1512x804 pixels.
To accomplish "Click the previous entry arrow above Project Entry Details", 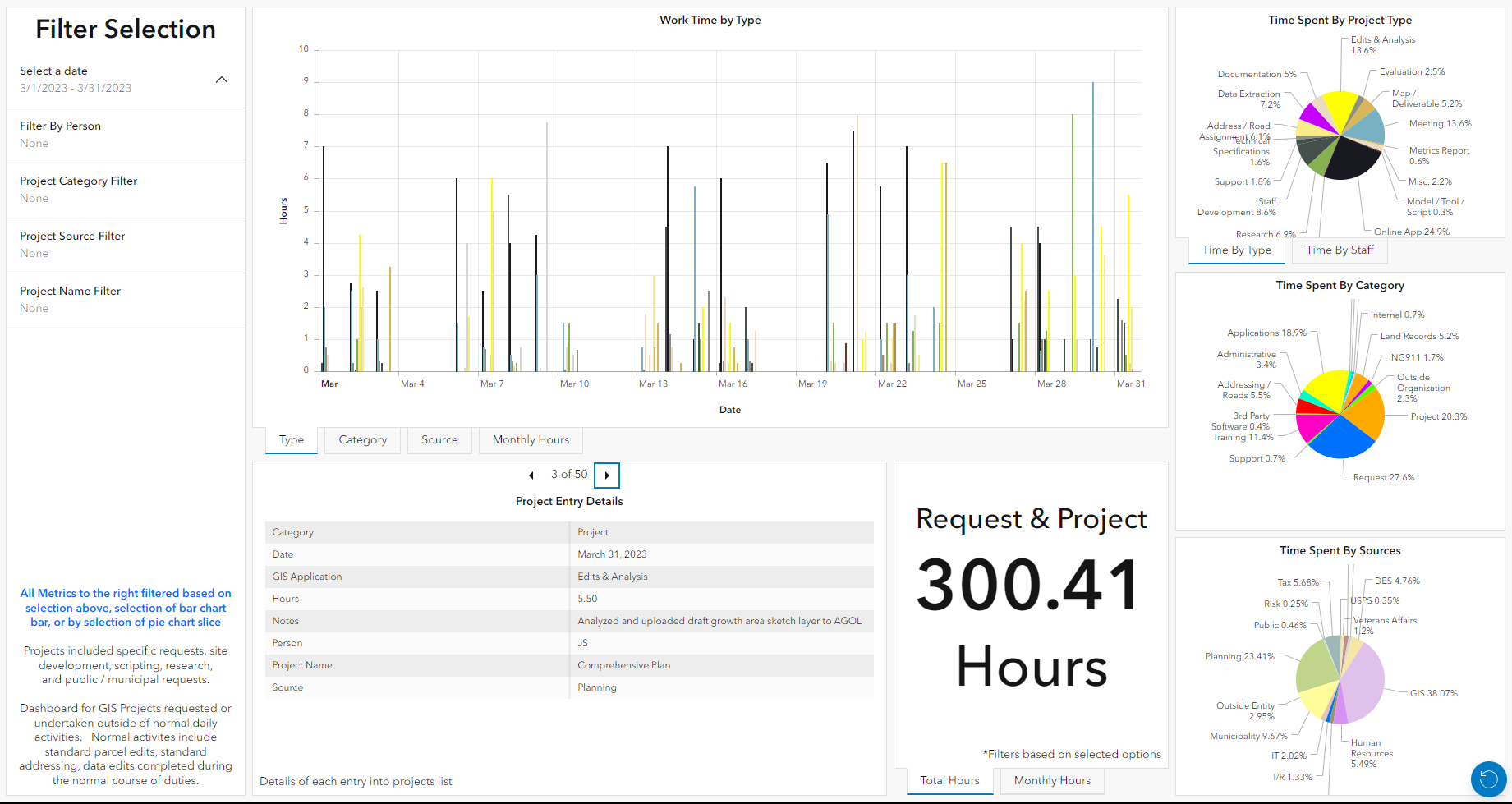I will pos(531,475).
